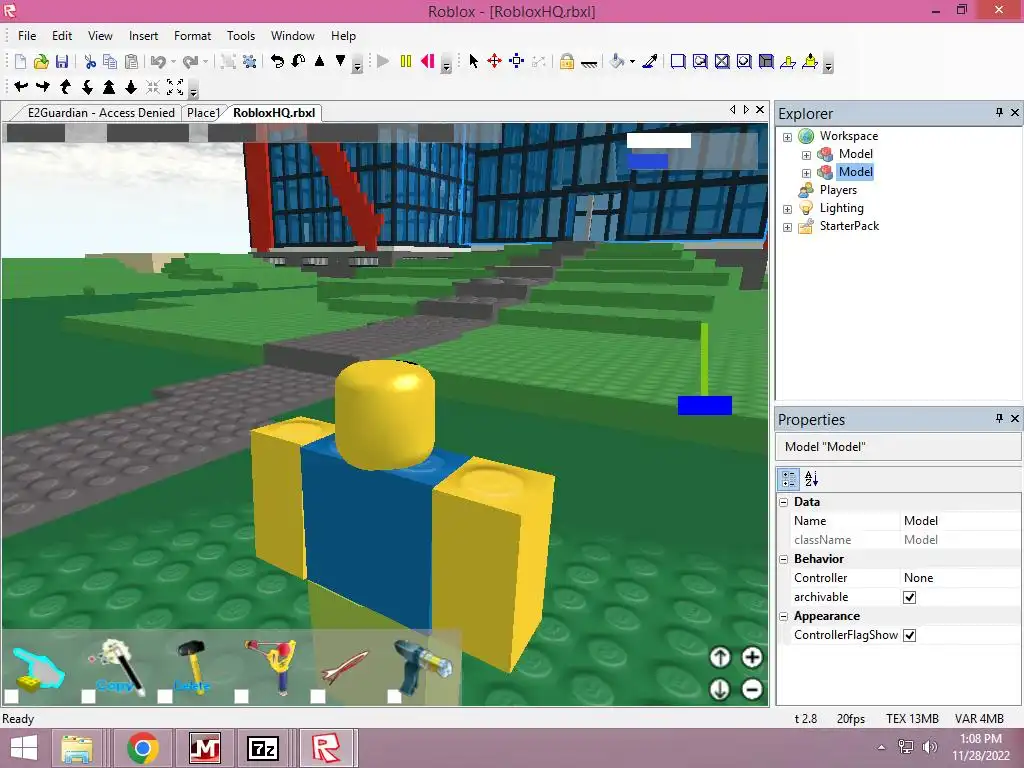Open the surface toolbar overflow options
Image resolution: width=1024 pixels, height=768 pixels.
coord(828,66)
